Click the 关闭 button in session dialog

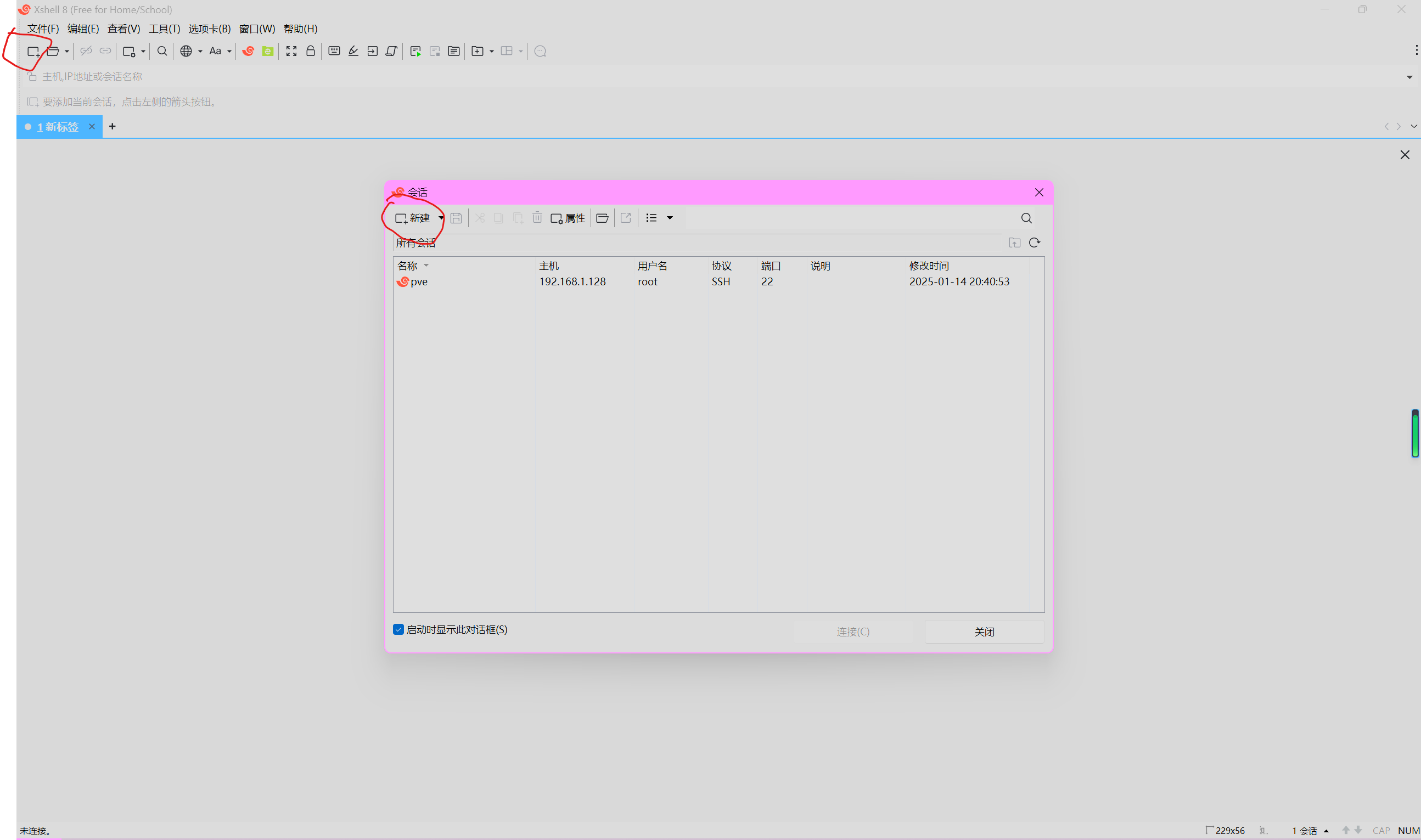click(984, 632)
